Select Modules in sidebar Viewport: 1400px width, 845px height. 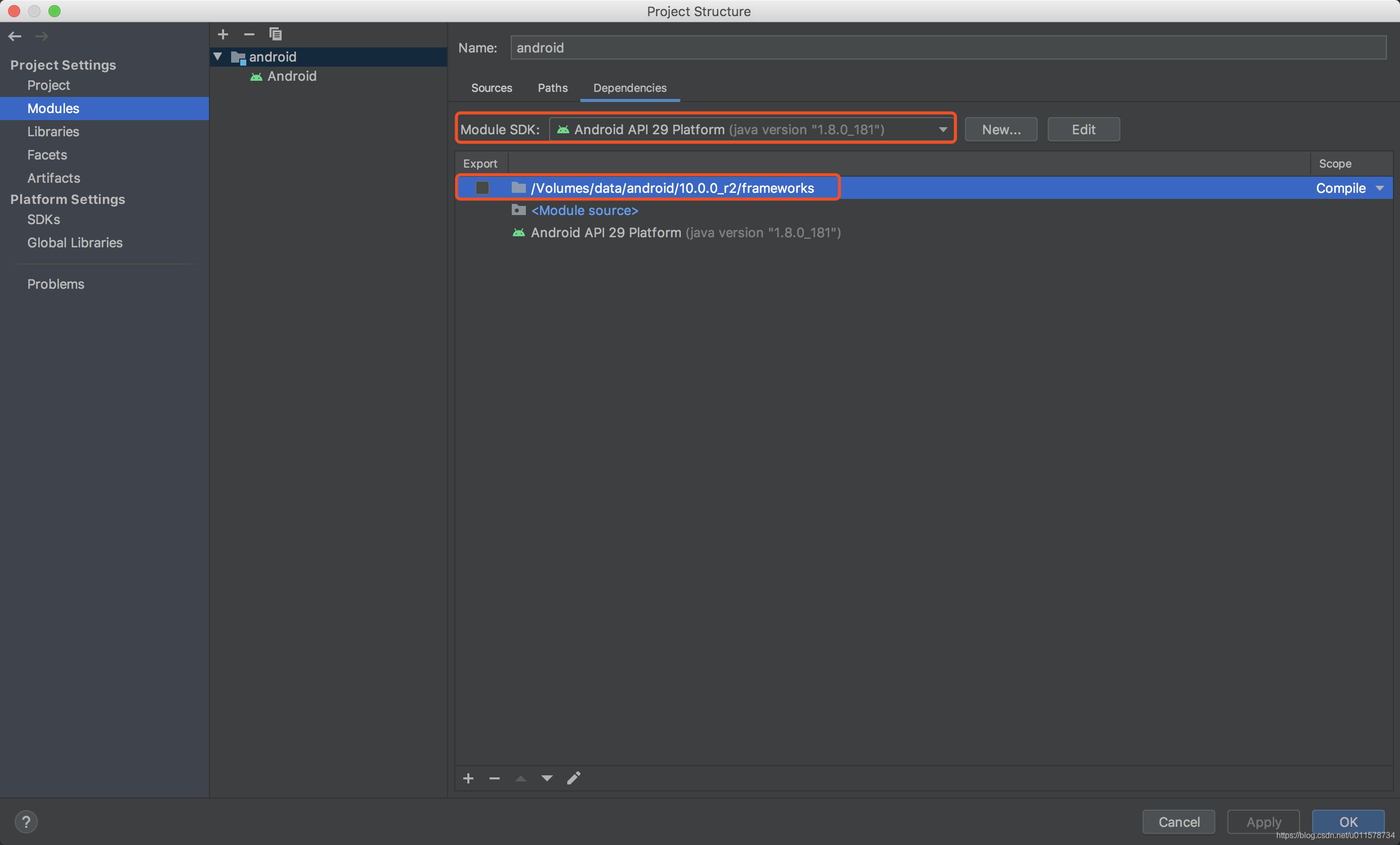click(x=104, y=109)
